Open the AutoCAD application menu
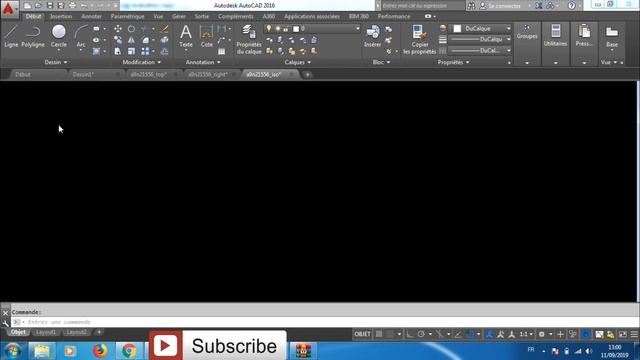Viewport: 640px width, 360px height. [x=9, y=9]
